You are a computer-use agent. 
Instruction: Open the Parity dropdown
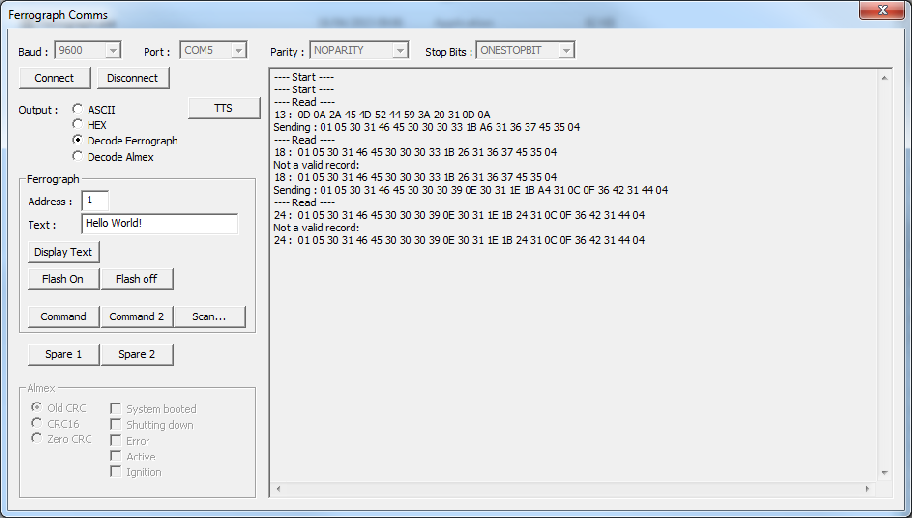tap(400, 51)
